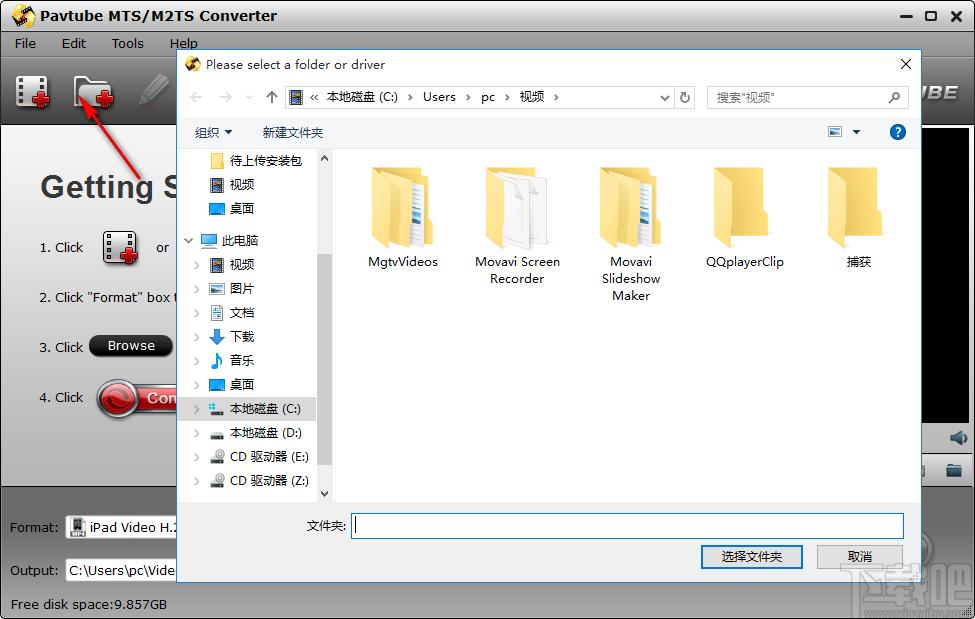Click the grayed pencil Edit toolbar icon
The width and height of the screenshot is (975, 619).
153,90
